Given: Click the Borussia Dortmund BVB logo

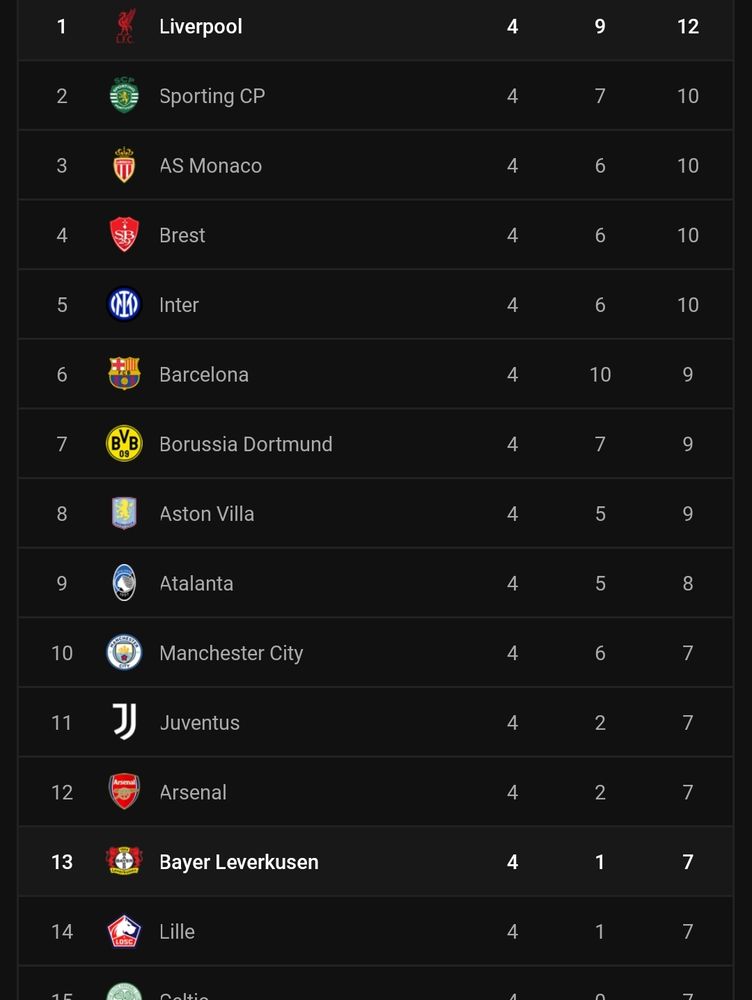Looking at the screenshot, I should (x=124, y=443).
